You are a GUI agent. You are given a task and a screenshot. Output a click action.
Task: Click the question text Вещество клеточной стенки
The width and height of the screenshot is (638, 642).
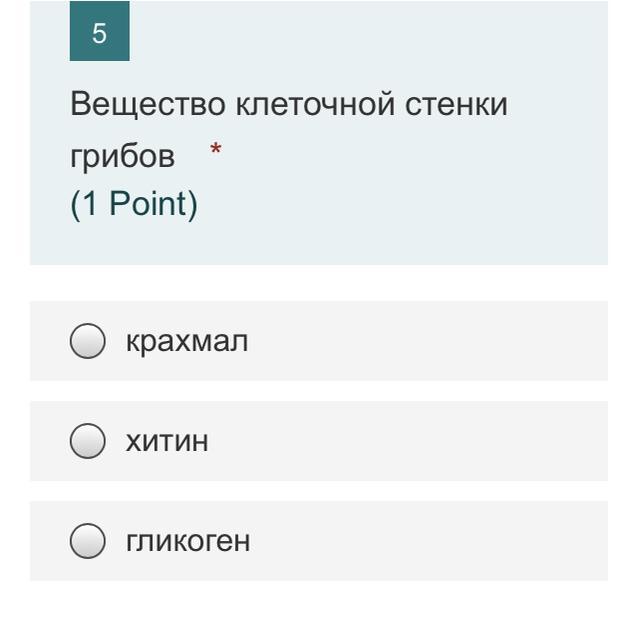289,104
